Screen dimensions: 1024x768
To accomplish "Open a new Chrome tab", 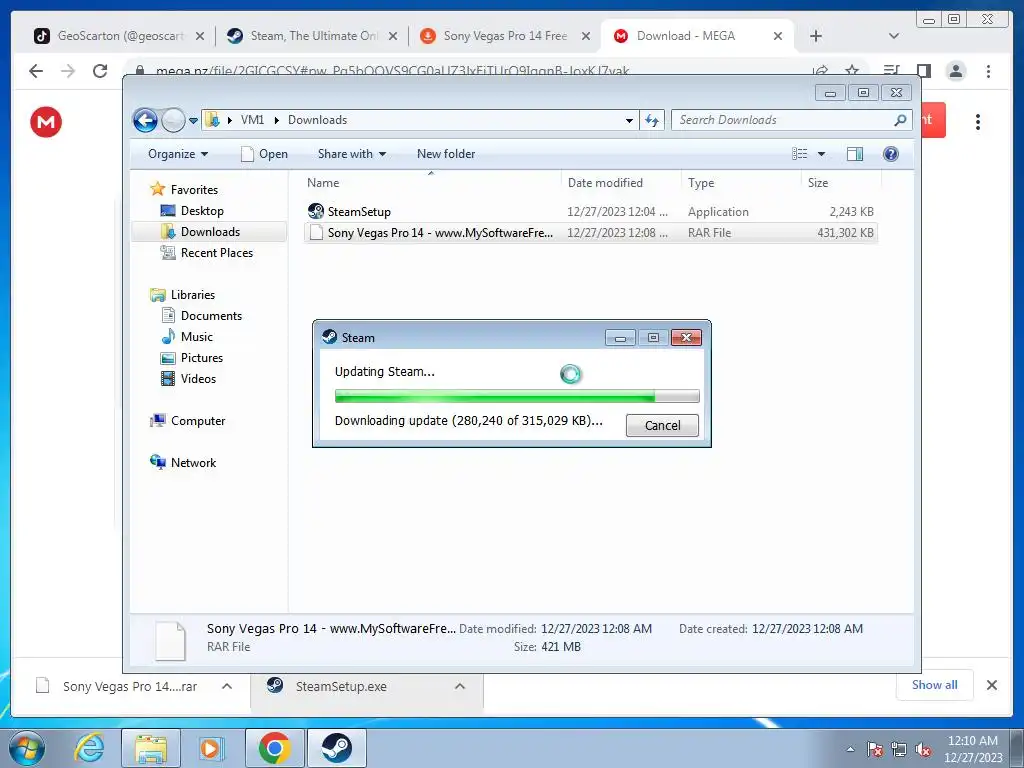I will [816, 36].
